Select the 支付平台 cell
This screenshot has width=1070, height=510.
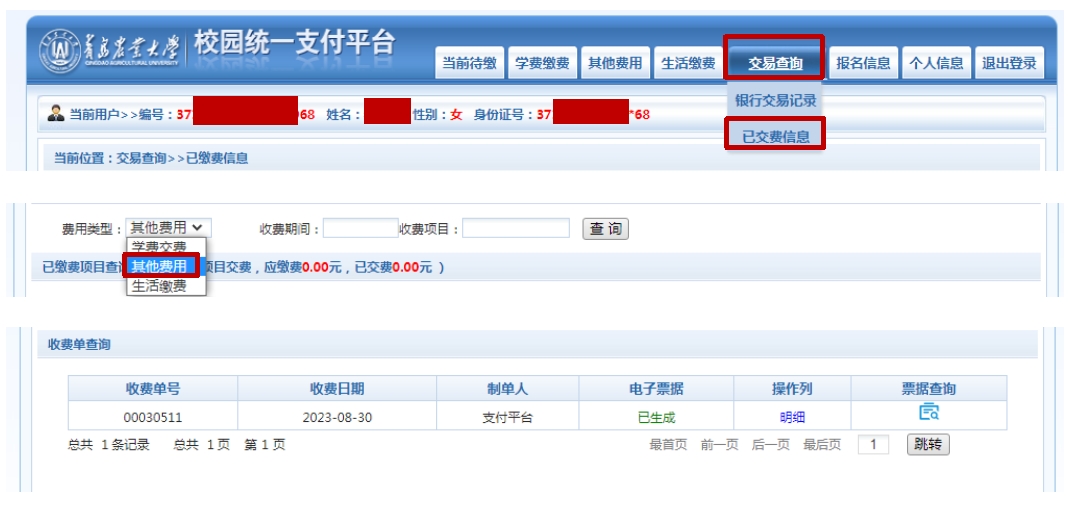[508, 416]
